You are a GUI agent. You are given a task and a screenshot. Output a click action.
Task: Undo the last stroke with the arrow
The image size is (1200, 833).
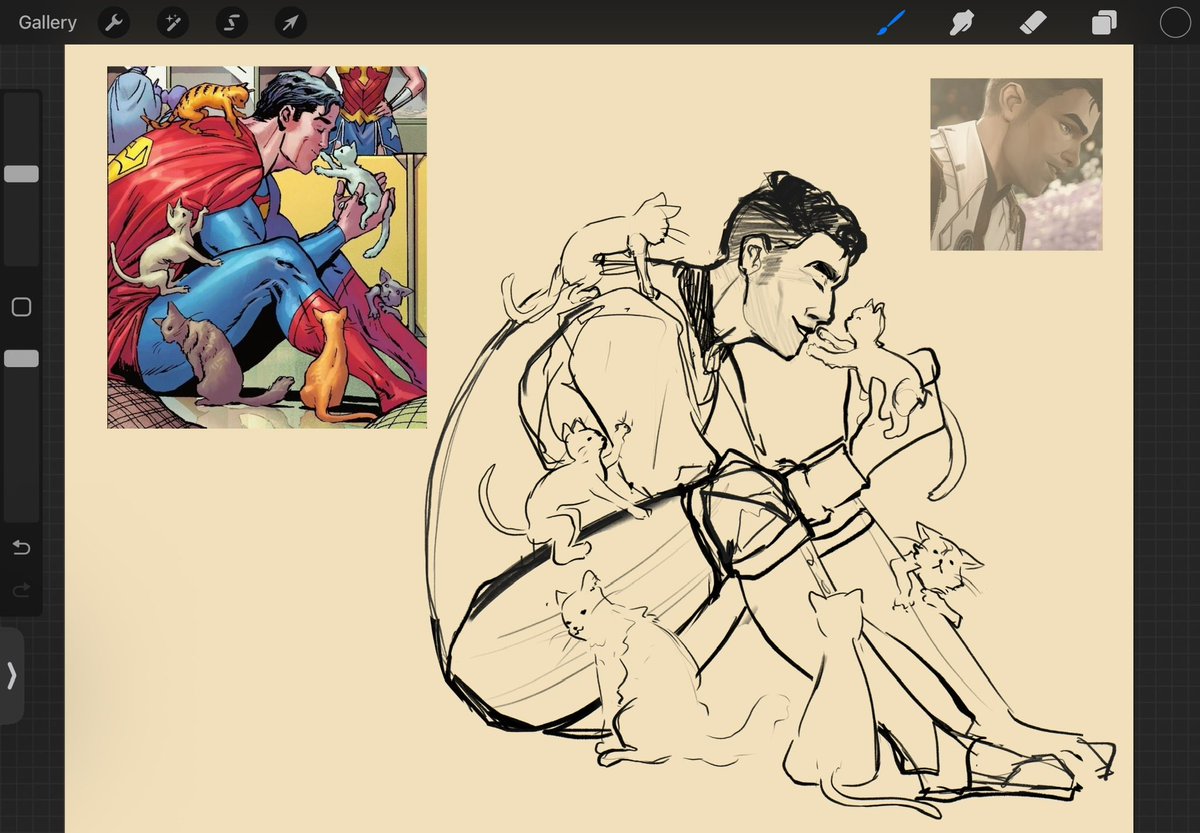[x=21, y=547]
